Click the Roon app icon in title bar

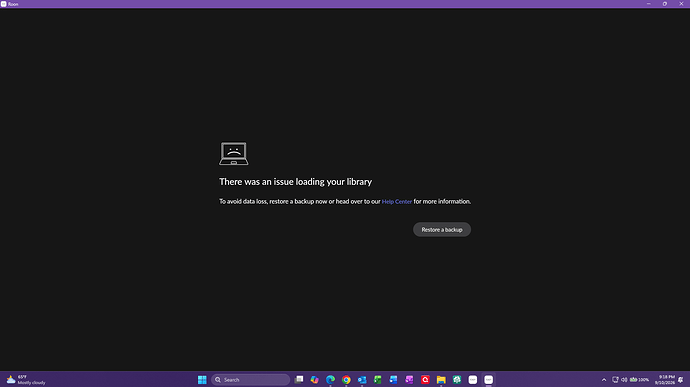pyautogui.click(x=4, y=4)
